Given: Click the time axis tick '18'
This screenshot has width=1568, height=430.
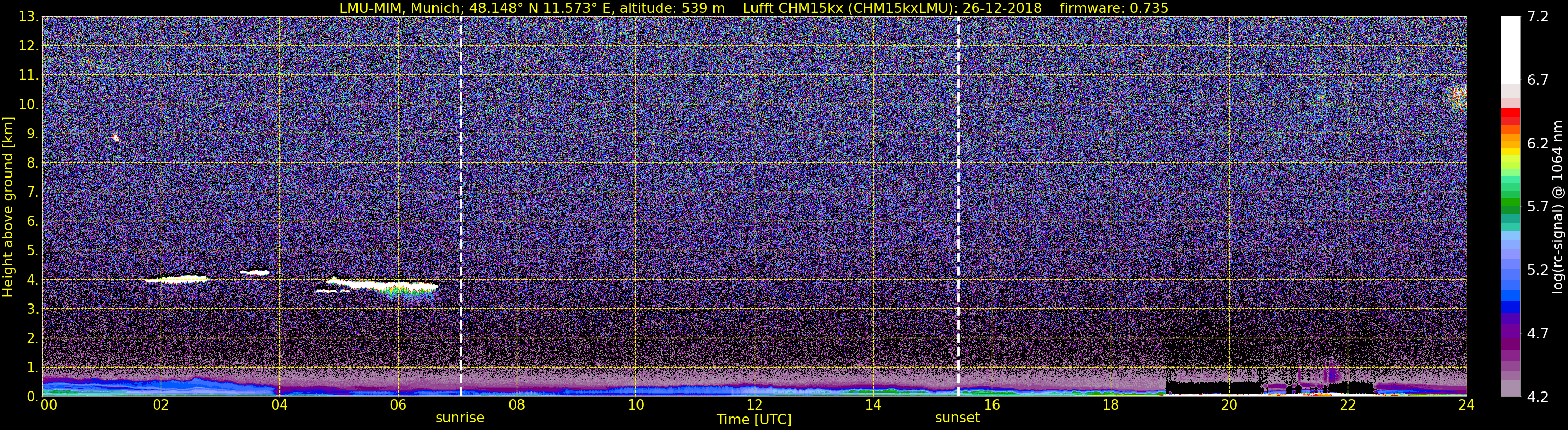Looking at the screenshot, I should coord(1110,405).
